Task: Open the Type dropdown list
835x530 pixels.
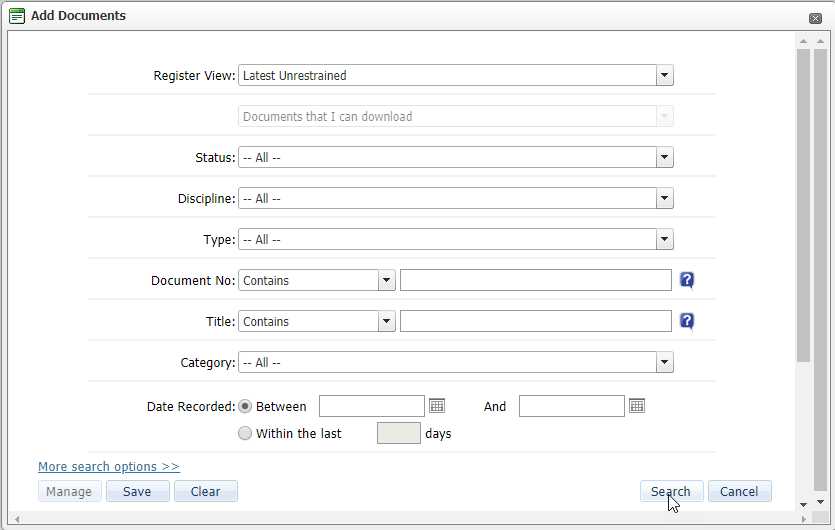Action: pyautogui.click(x=665, y=239)
